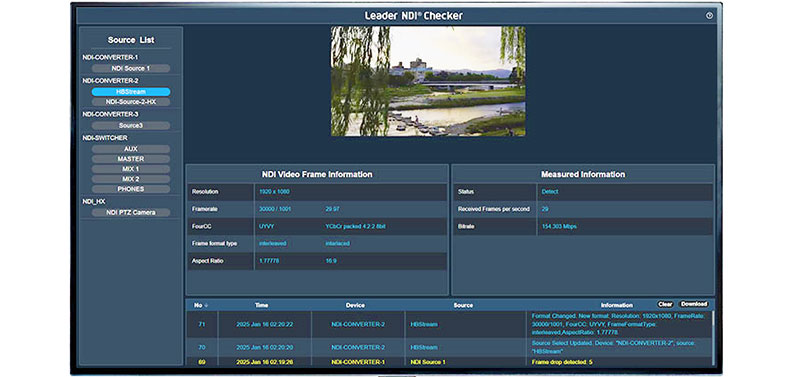Clear the event log

665,304
